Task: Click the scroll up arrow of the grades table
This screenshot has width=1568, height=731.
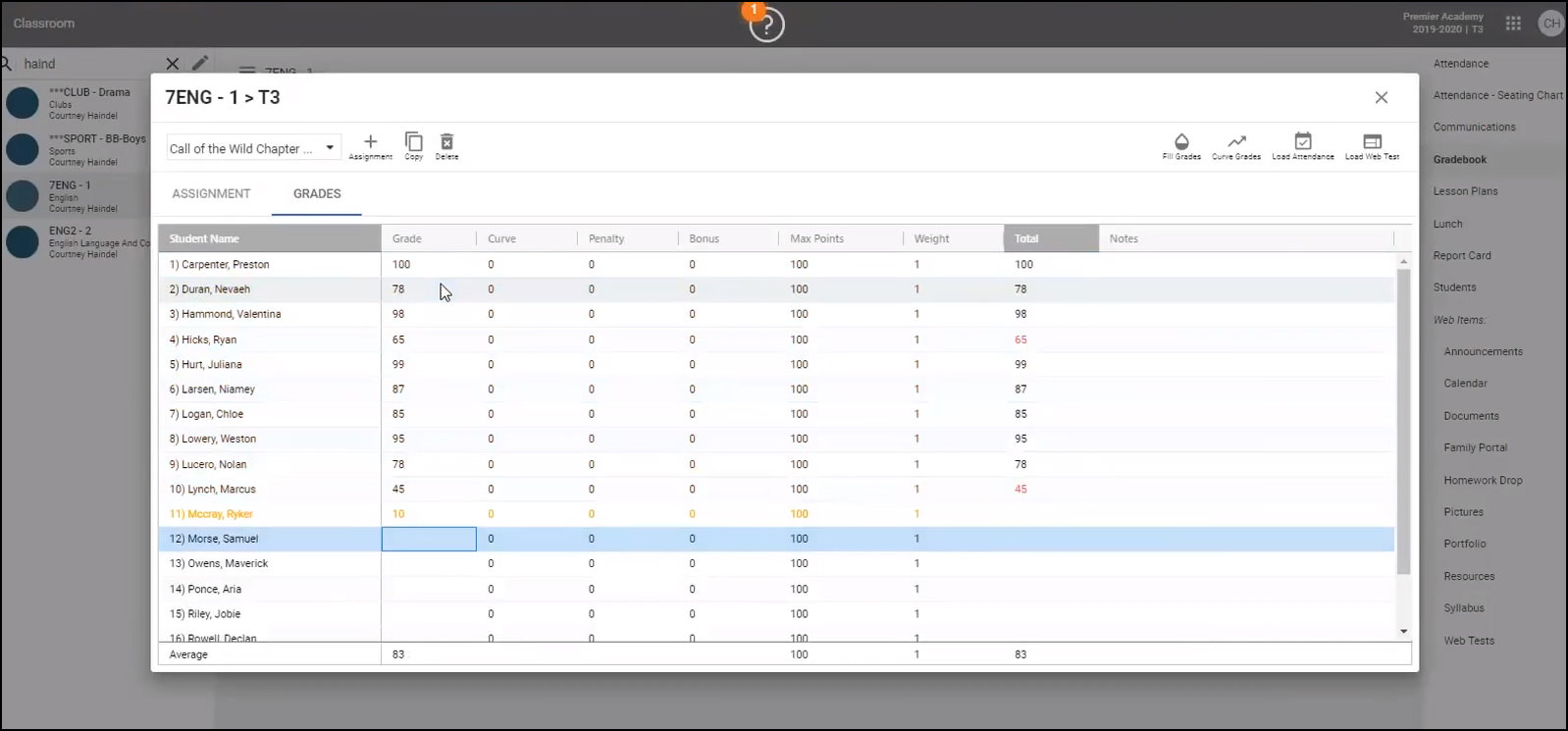Action: click(1403, 261)
